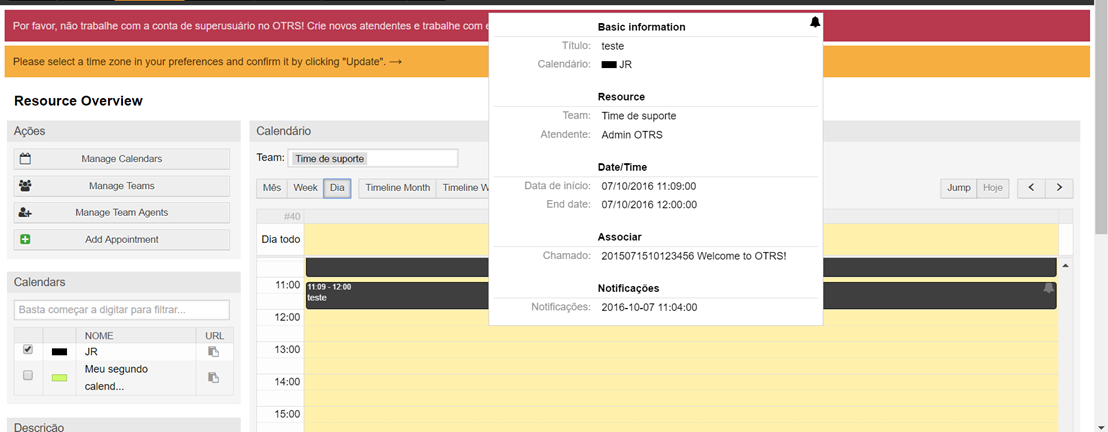Viewport: 1108px width, 432px height.
Task: Click the bell icon in the appointment popup
Action: click(815, 22)
